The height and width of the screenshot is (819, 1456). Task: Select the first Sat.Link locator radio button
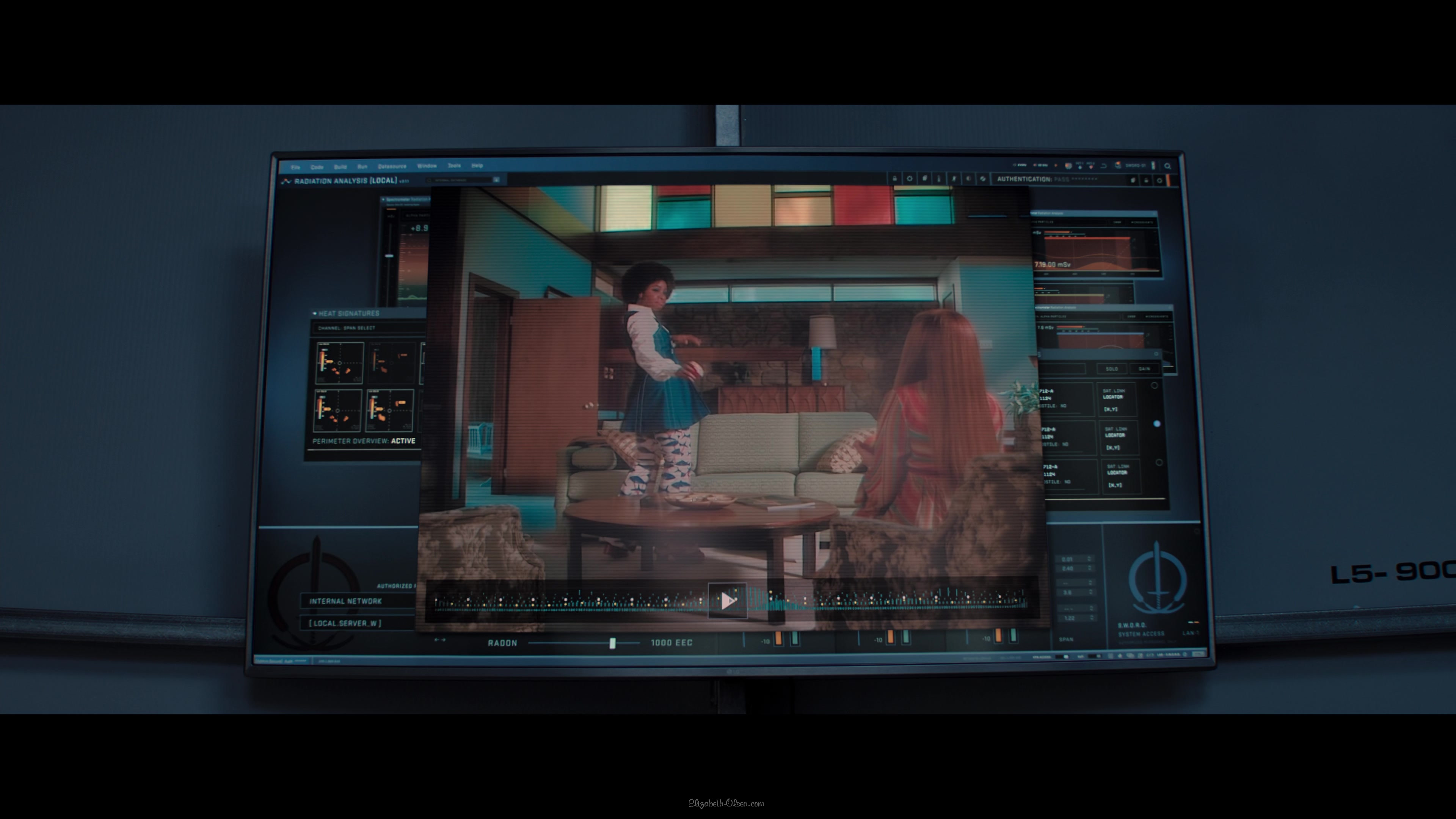(1154, 386)
